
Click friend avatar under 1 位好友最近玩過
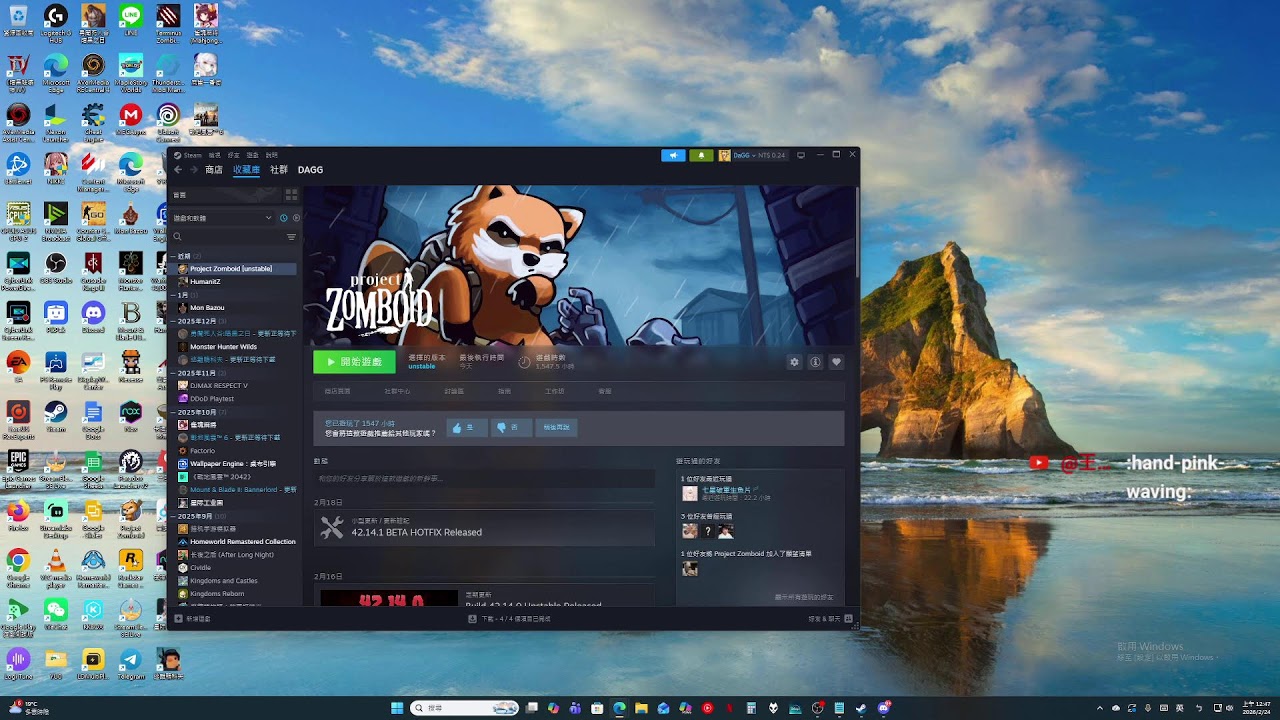[x=690, y=493]
